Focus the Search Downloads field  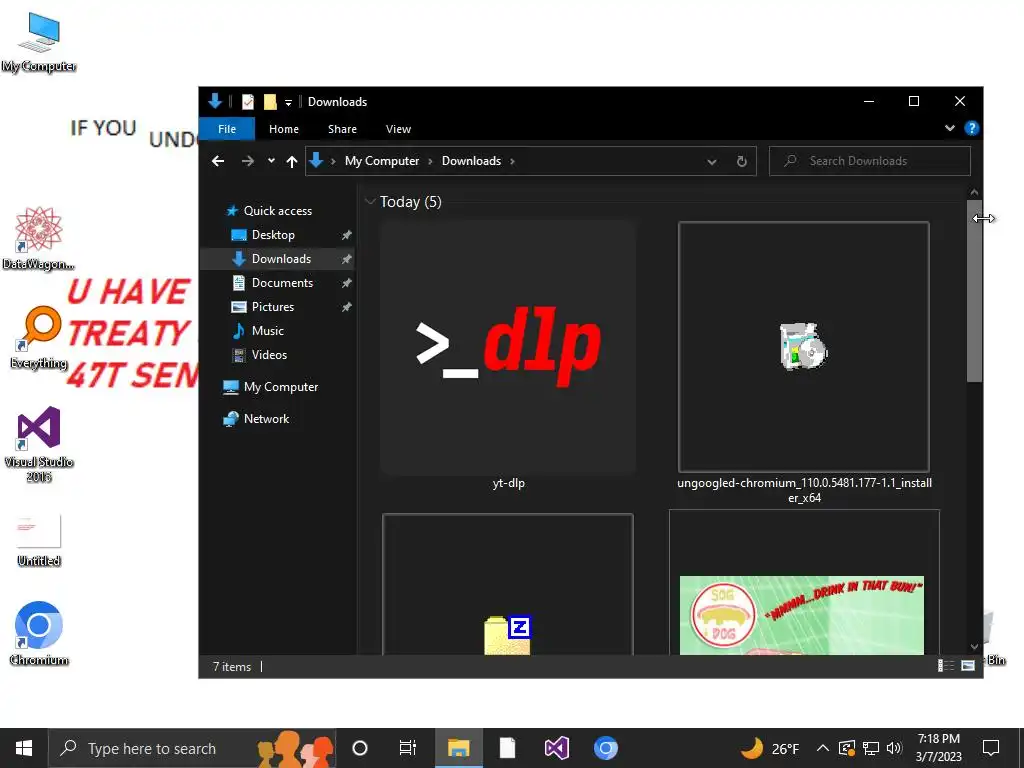coord(869,161)
